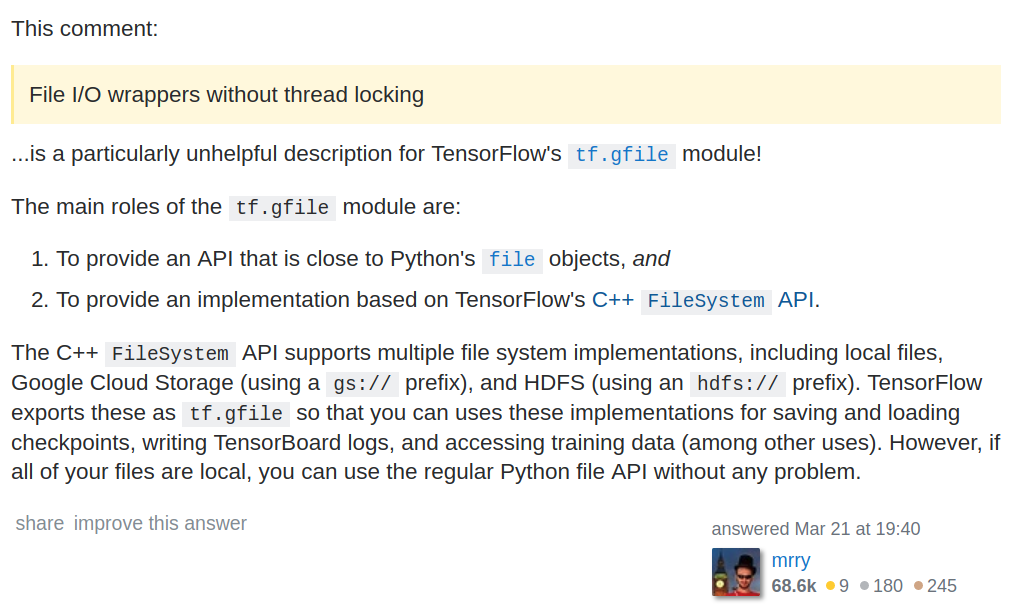Click the hdfs:// prefix code snippet

tap(738, 383)
